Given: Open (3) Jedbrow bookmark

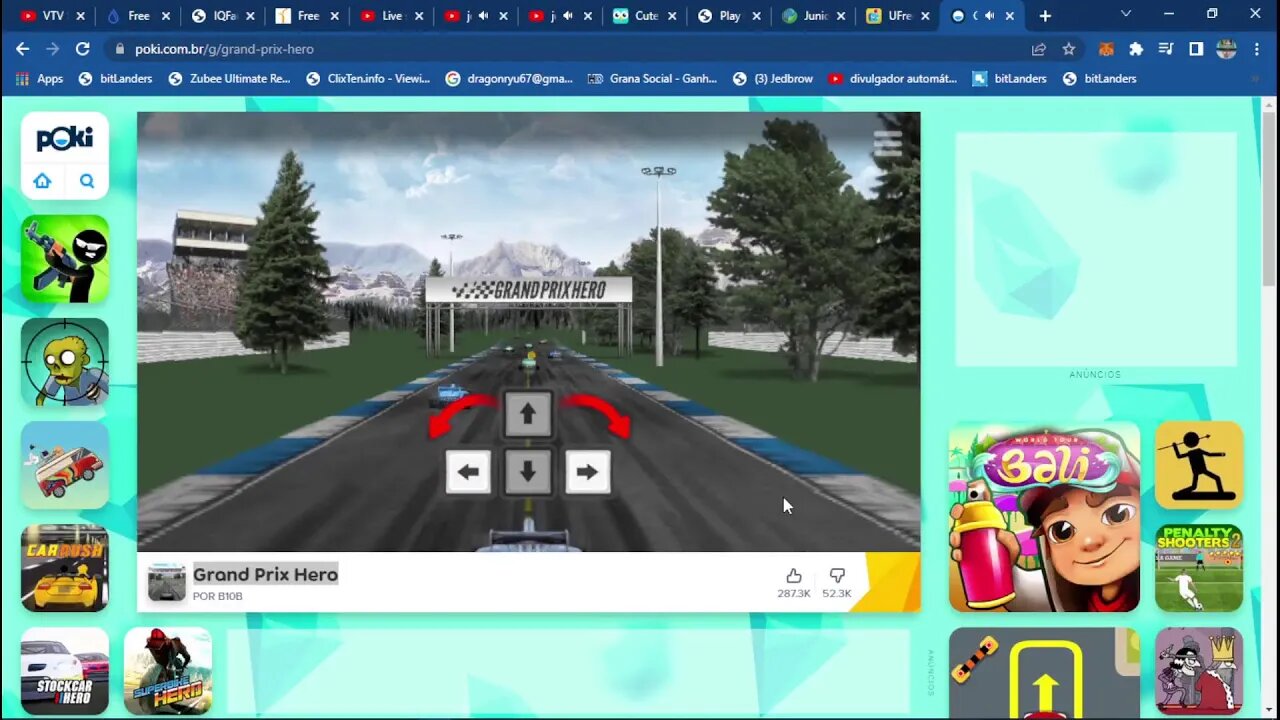Looking at the screenshot, I should coord(773,79).
